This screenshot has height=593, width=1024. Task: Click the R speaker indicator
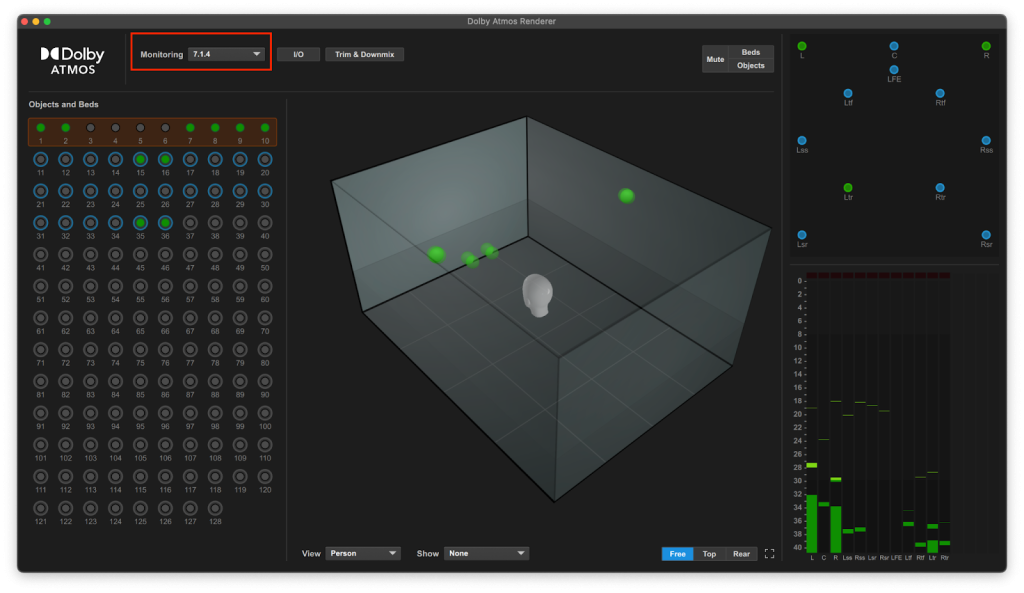pos(986,46)
